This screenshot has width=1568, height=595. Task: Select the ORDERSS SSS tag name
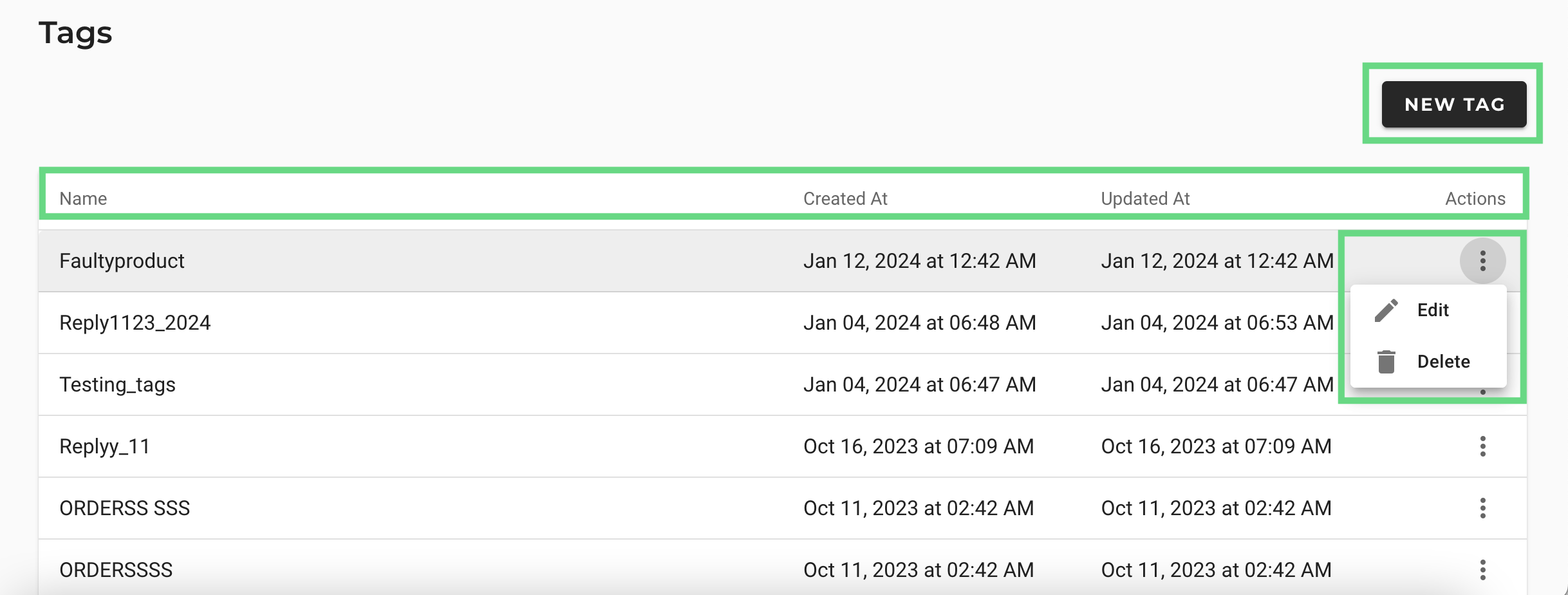tap(124, 508)
